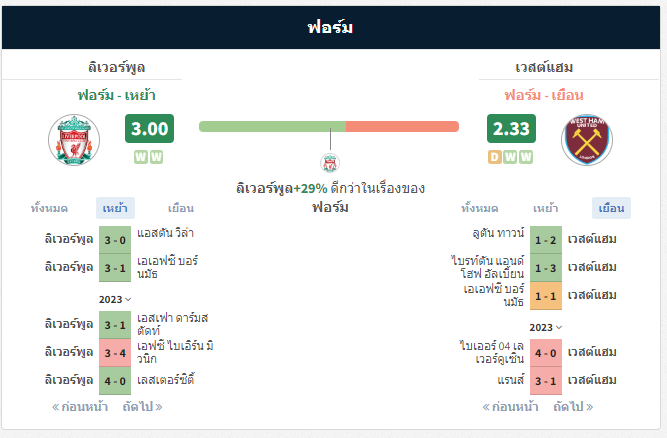This screenshot has width=667, height=438.
Task: Switch Liverpool results to เยือน tab
Action: coord(181,208)
